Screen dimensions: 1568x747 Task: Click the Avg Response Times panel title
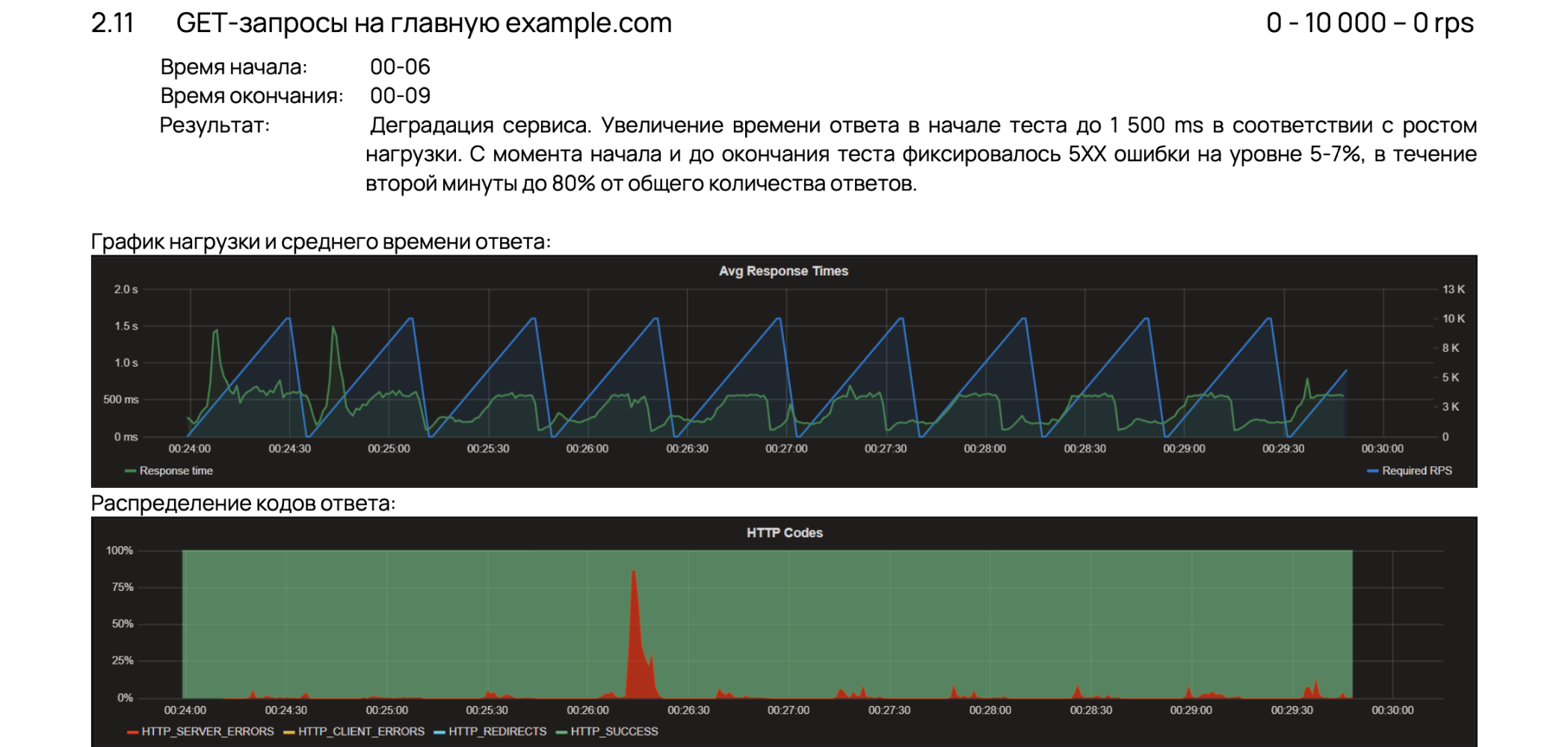783,271
